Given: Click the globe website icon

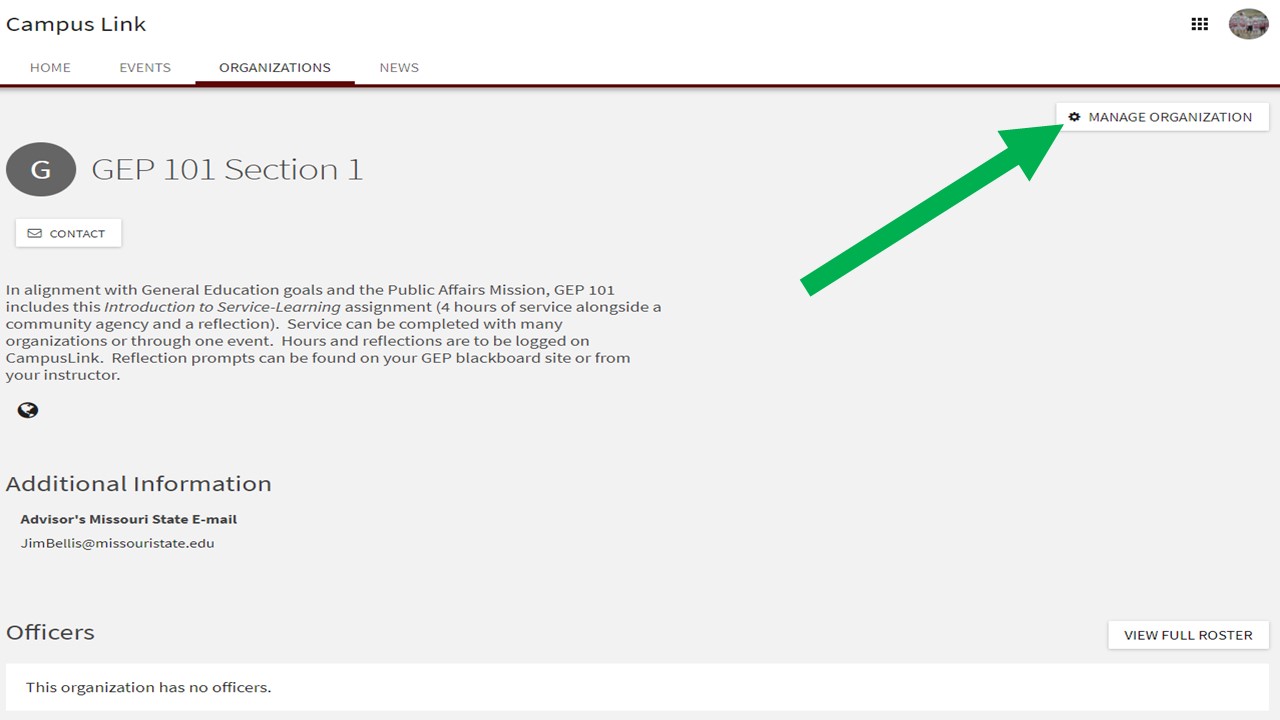Looking at the screenshot, I should pos(27,409).
